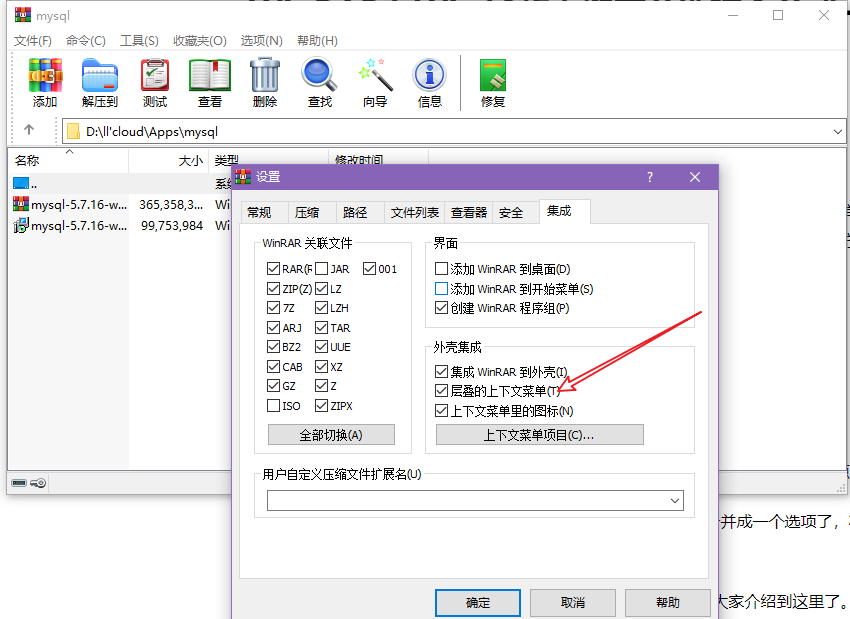Enable the JAR association checkbox

(321, 269)
